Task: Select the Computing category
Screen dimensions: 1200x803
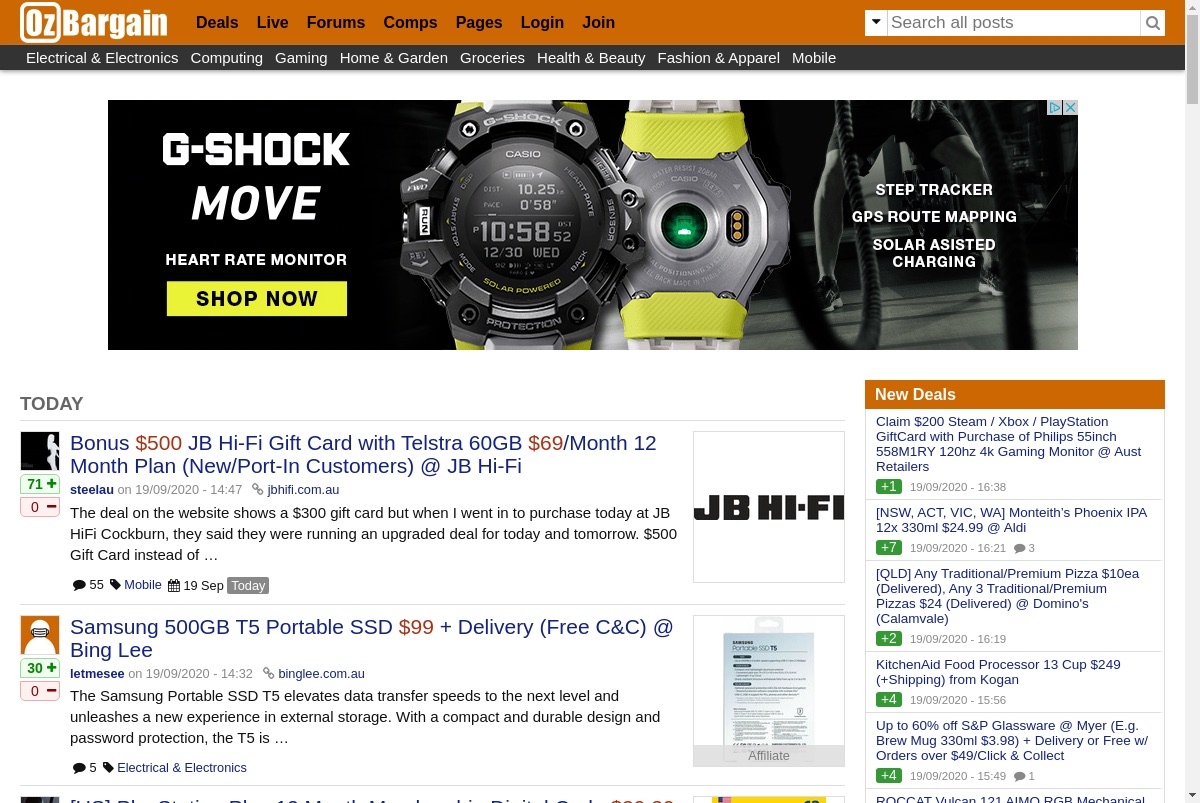Action: pyautogui.click(x=226, y=58)
